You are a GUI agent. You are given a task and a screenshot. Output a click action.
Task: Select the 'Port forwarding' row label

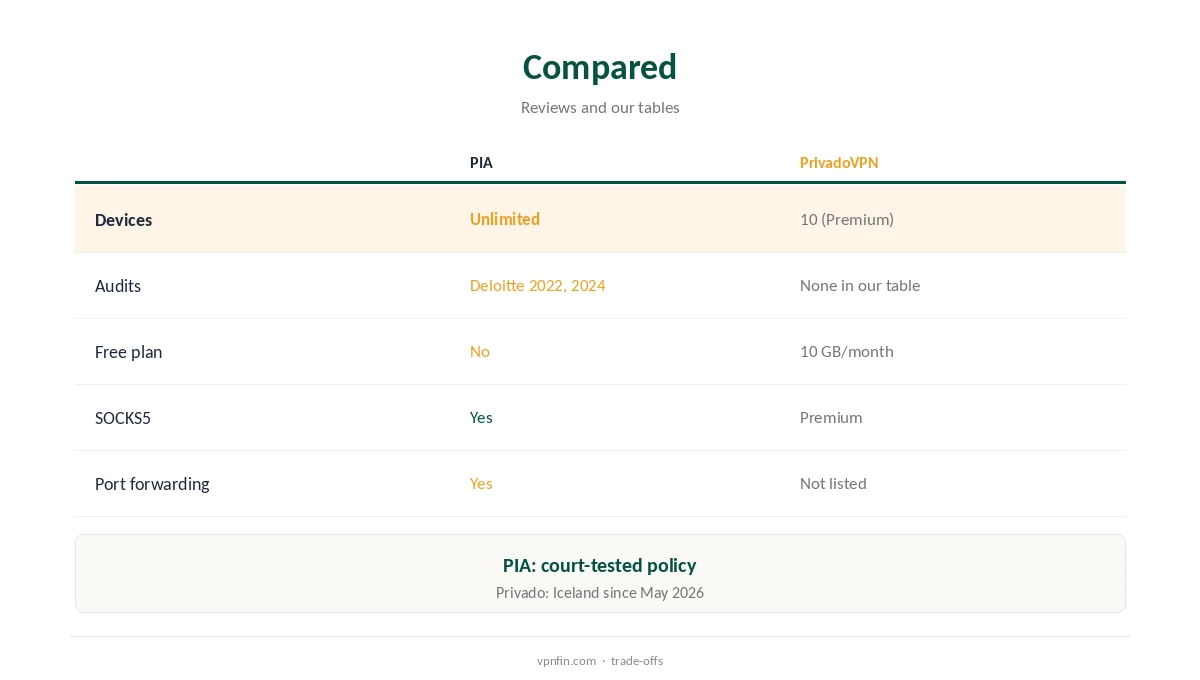coord(152,484)
